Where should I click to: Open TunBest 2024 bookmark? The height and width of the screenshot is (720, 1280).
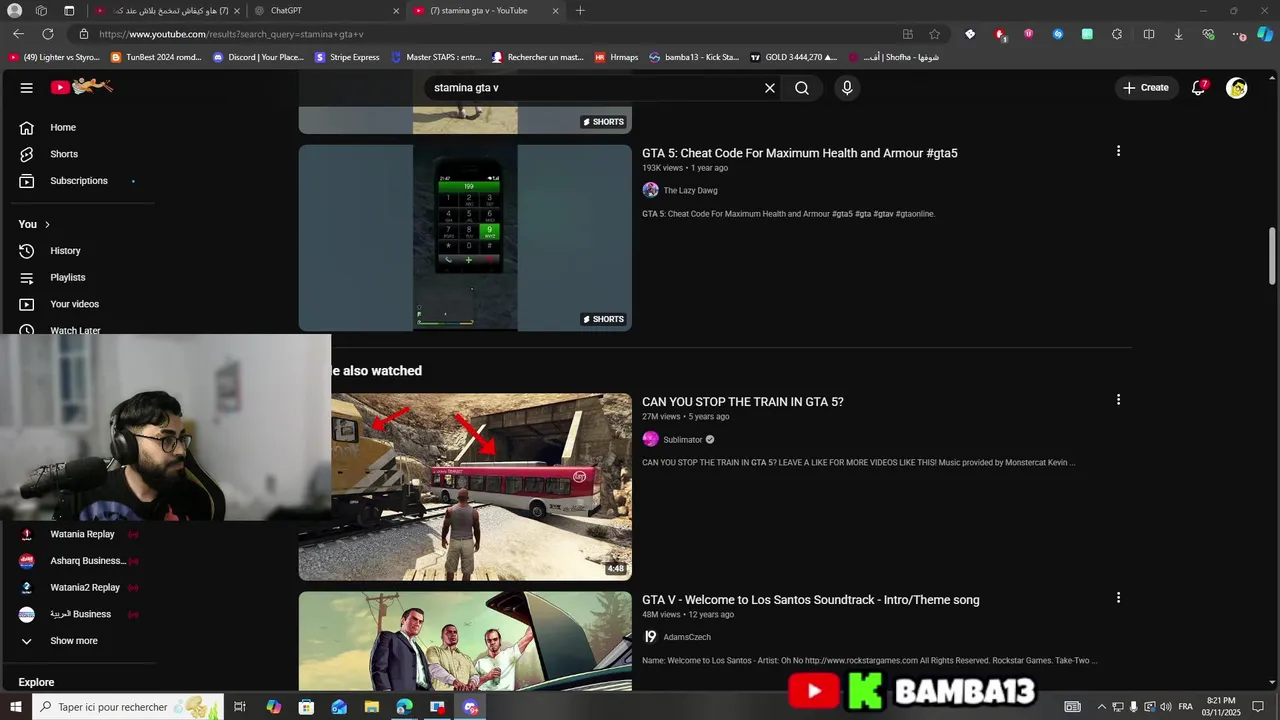click(x=156, y=57)
